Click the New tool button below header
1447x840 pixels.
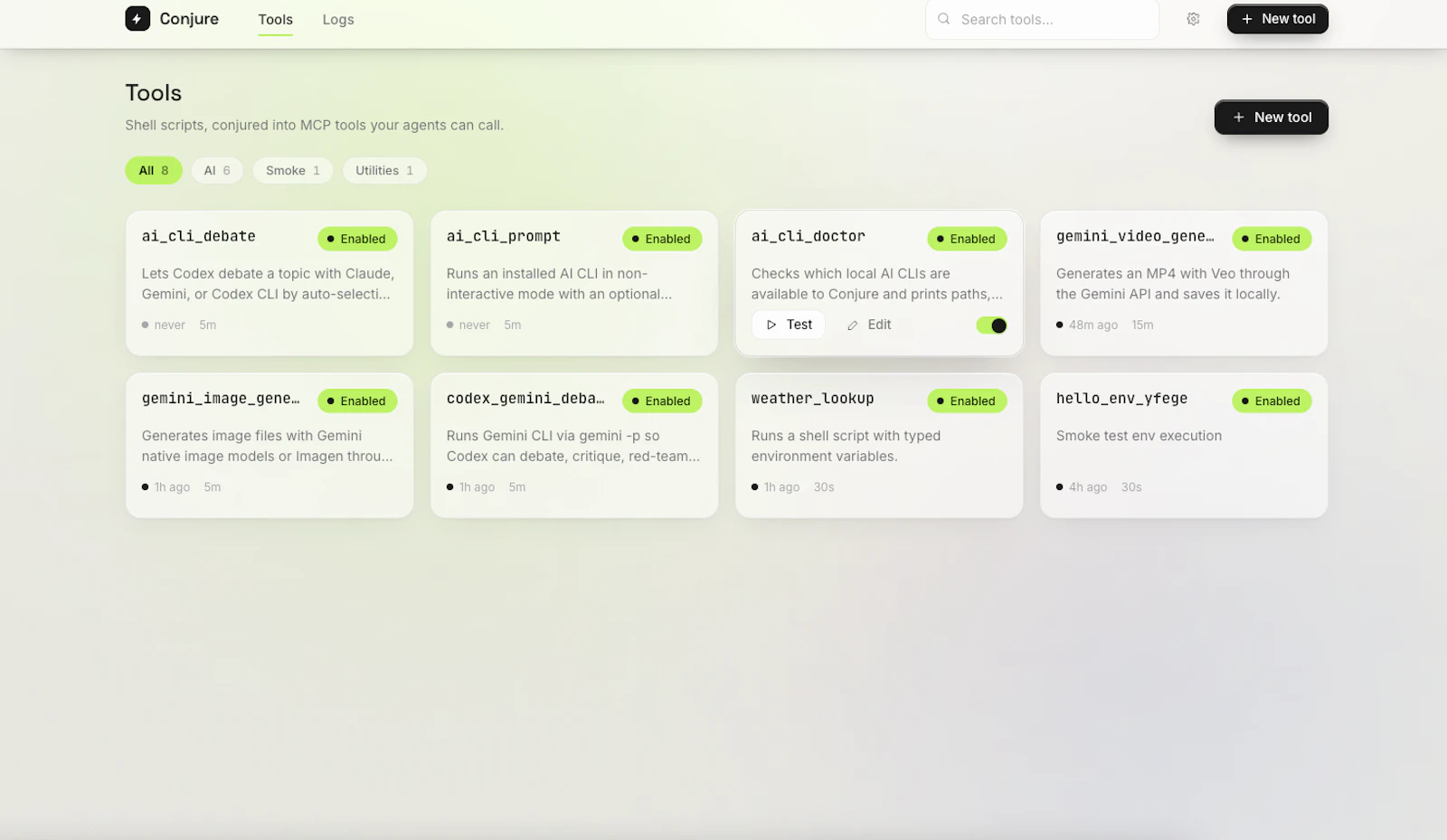tap(1271, 118)
